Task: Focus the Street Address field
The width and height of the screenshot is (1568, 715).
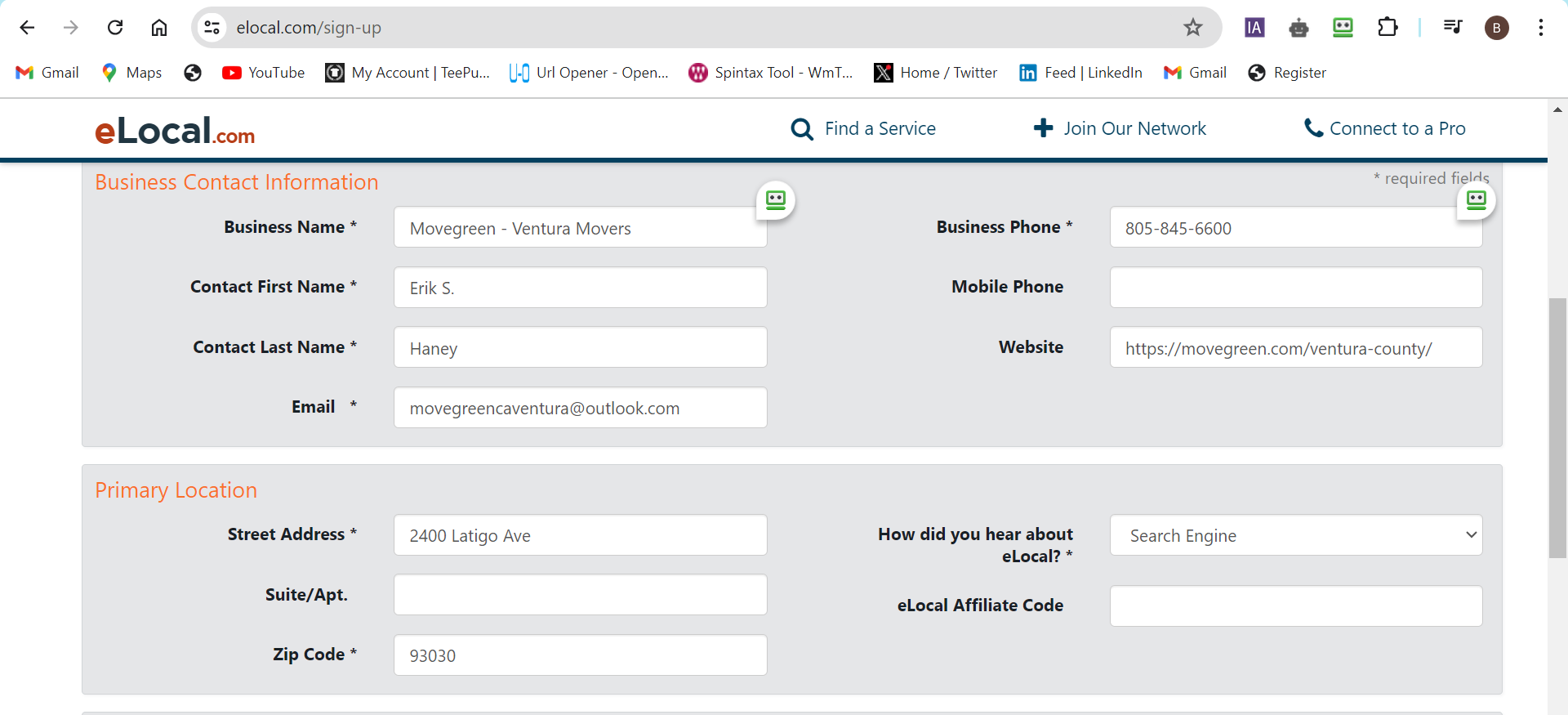Action: 581,535
